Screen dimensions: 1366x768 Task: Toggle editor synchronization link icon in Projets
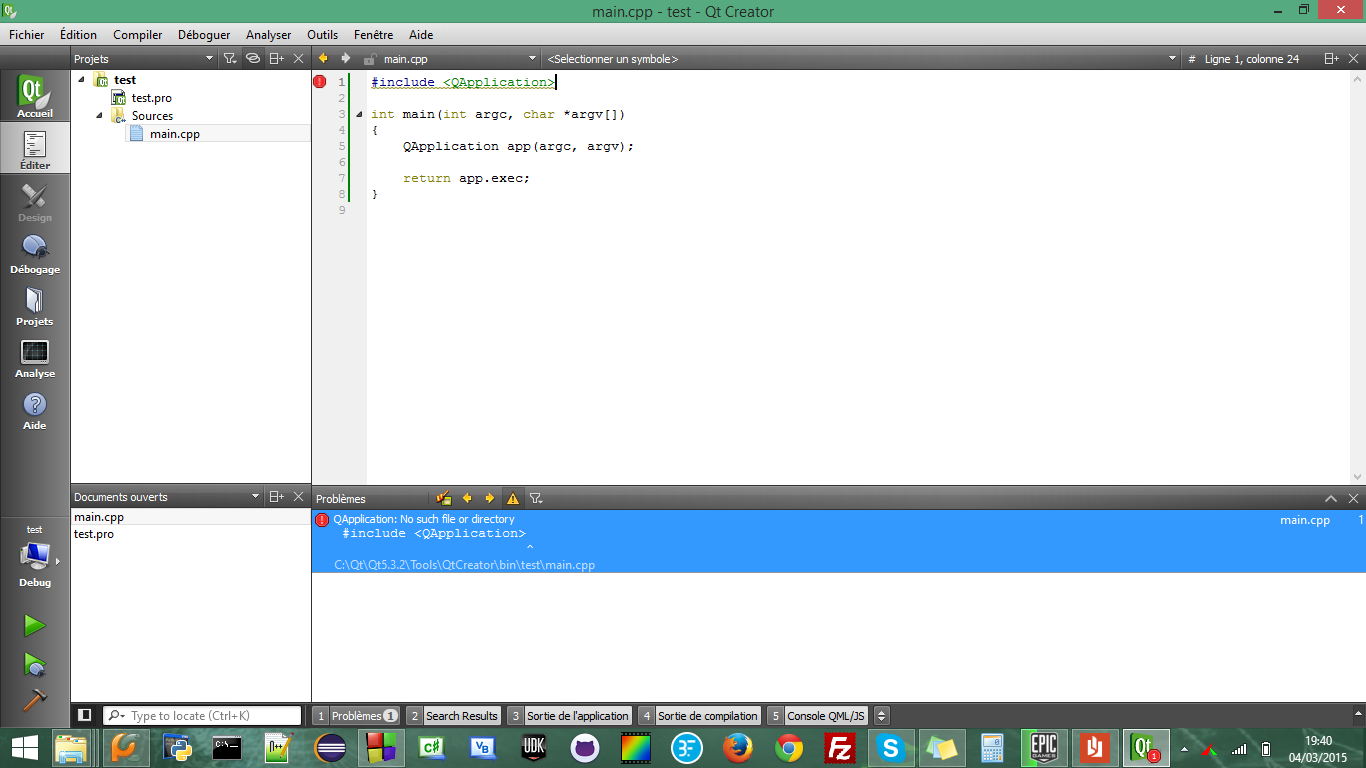click(x=253, y=59)
